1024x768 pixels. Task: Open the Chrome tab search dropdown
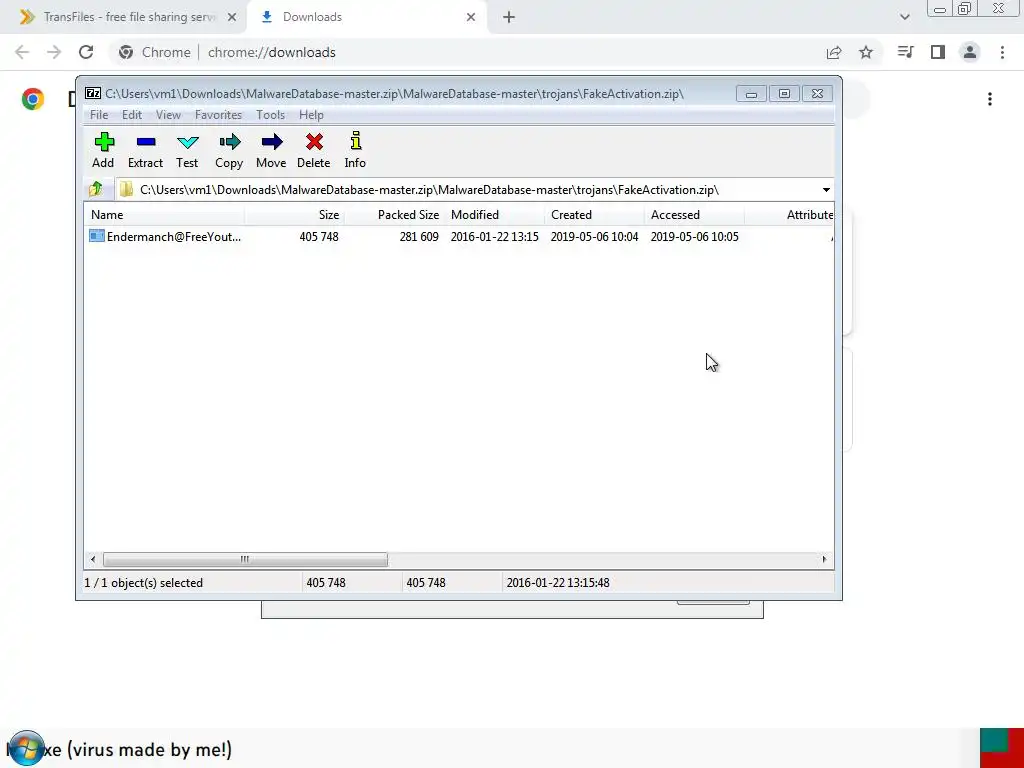pos(904,17)
